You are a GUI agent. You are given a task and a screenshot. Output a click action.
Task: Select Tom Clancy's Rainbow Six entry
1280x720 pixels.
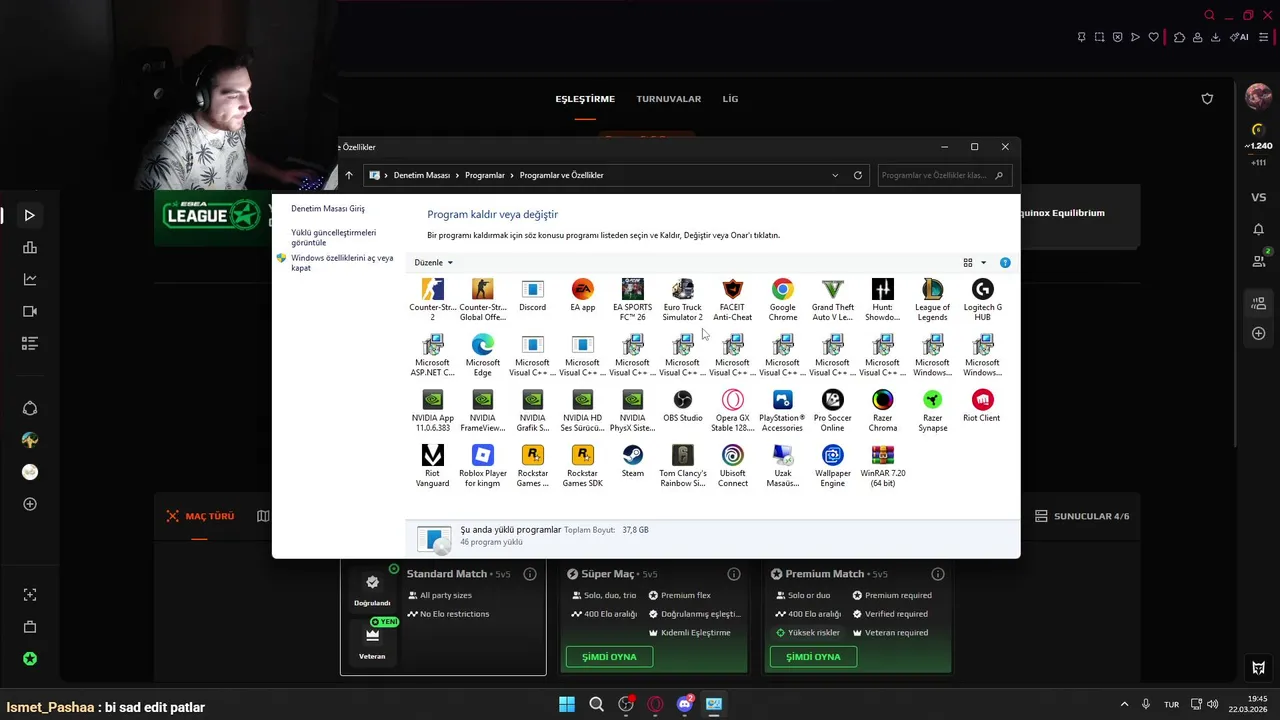(682, 466)
